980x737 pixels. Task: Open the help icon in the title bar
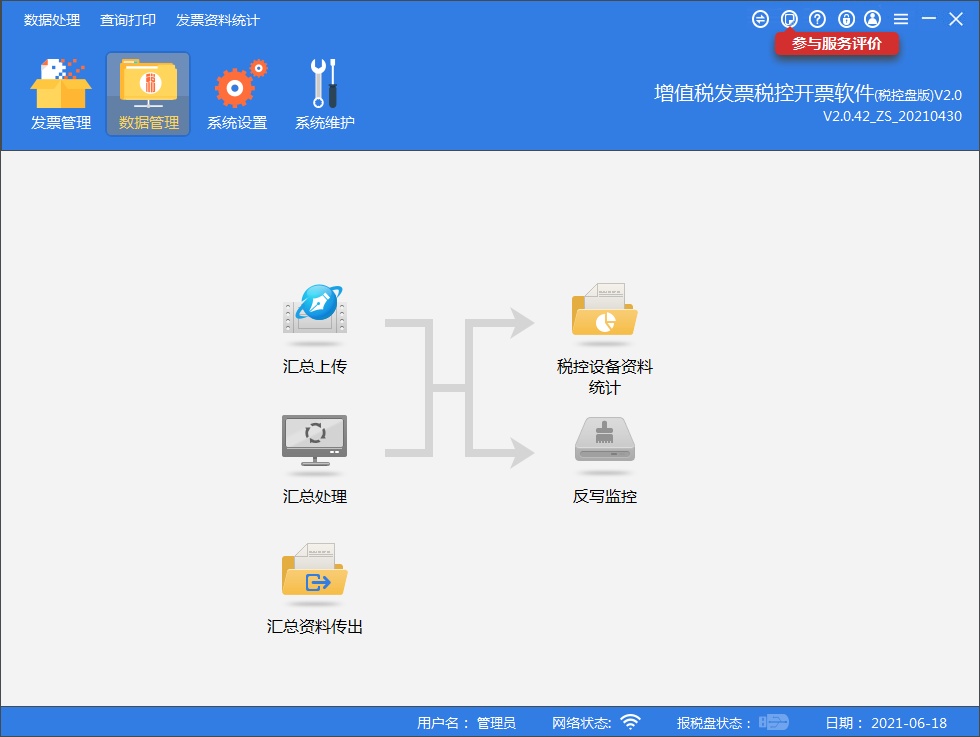pos(817,17)
